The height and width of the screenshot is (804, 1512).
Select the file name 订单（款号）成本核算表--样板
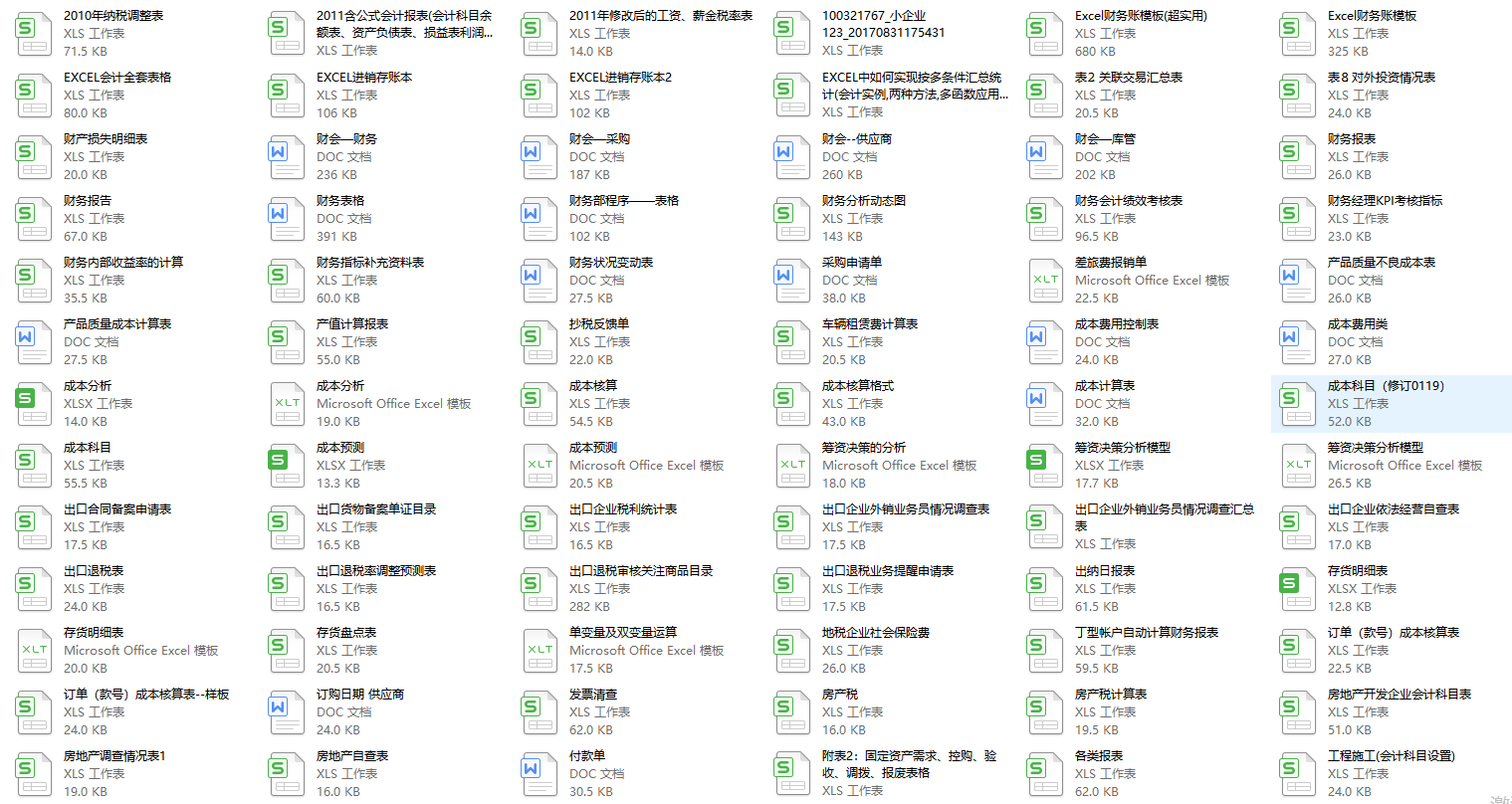coord(146,695)
